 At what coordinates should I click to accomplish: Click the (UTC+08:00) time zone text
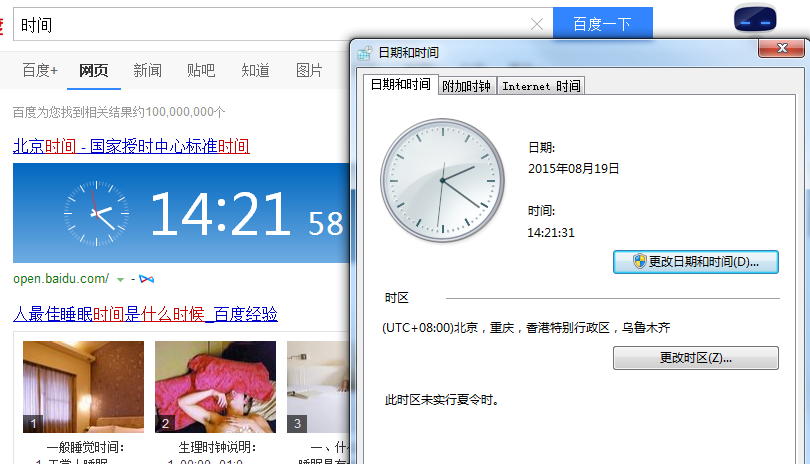[526, 328]
